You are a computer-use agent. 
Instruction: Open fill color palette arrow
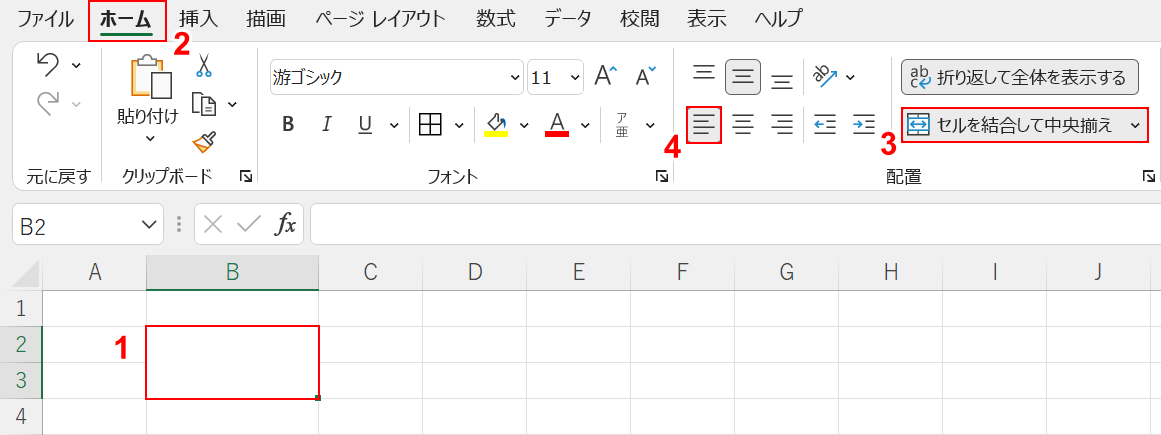(524, 124)
